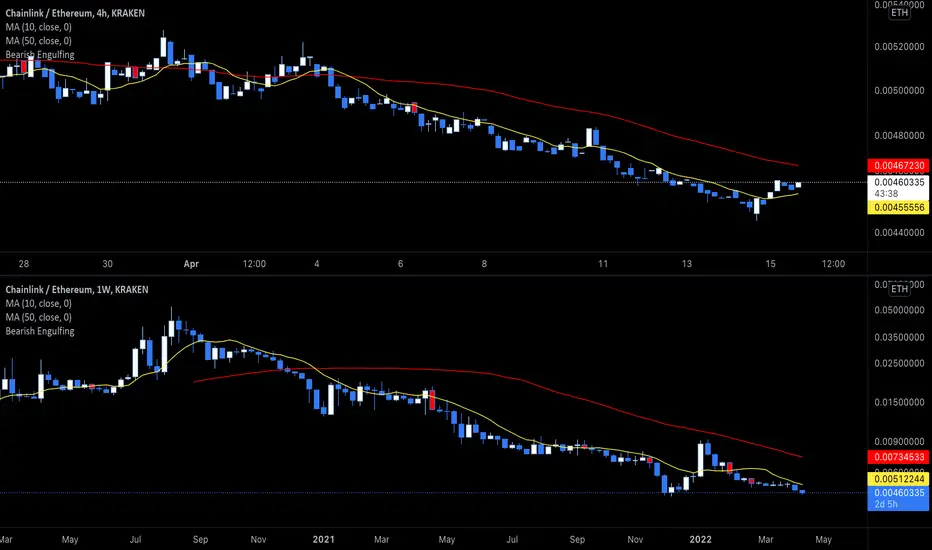Image resolution: width=932 pixels, height=550 pixels.
Task: Click the MA (50, close, 0) legend in the top chart
Action: (x=39, y=40)
